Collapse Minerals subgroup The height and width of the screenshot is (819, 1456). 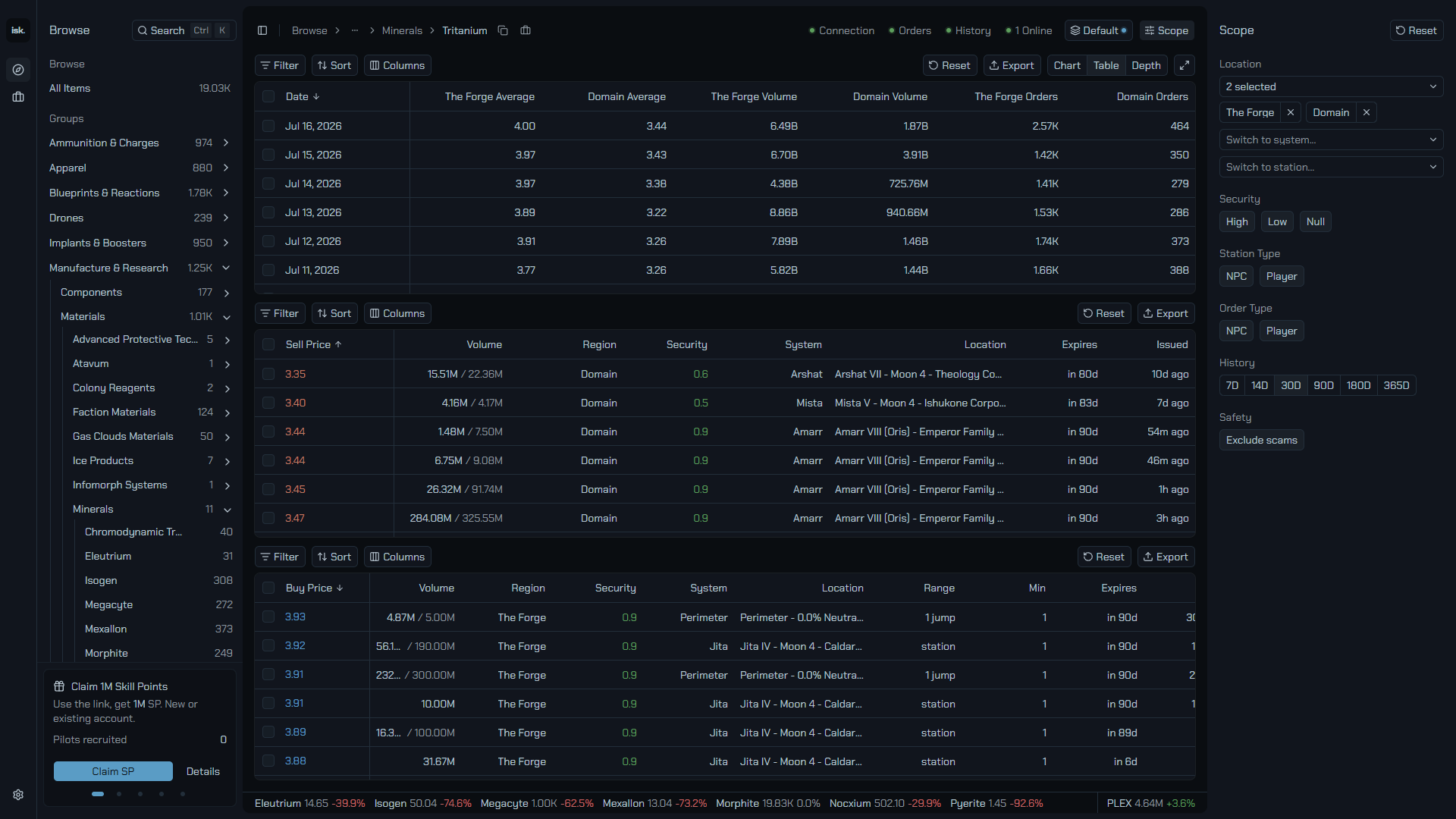point(227,510)
